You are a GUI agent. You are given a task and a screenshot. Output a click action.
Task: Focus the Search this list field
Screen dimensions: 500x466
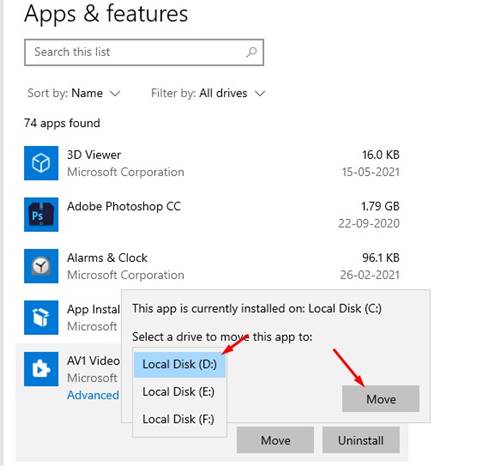144,52
